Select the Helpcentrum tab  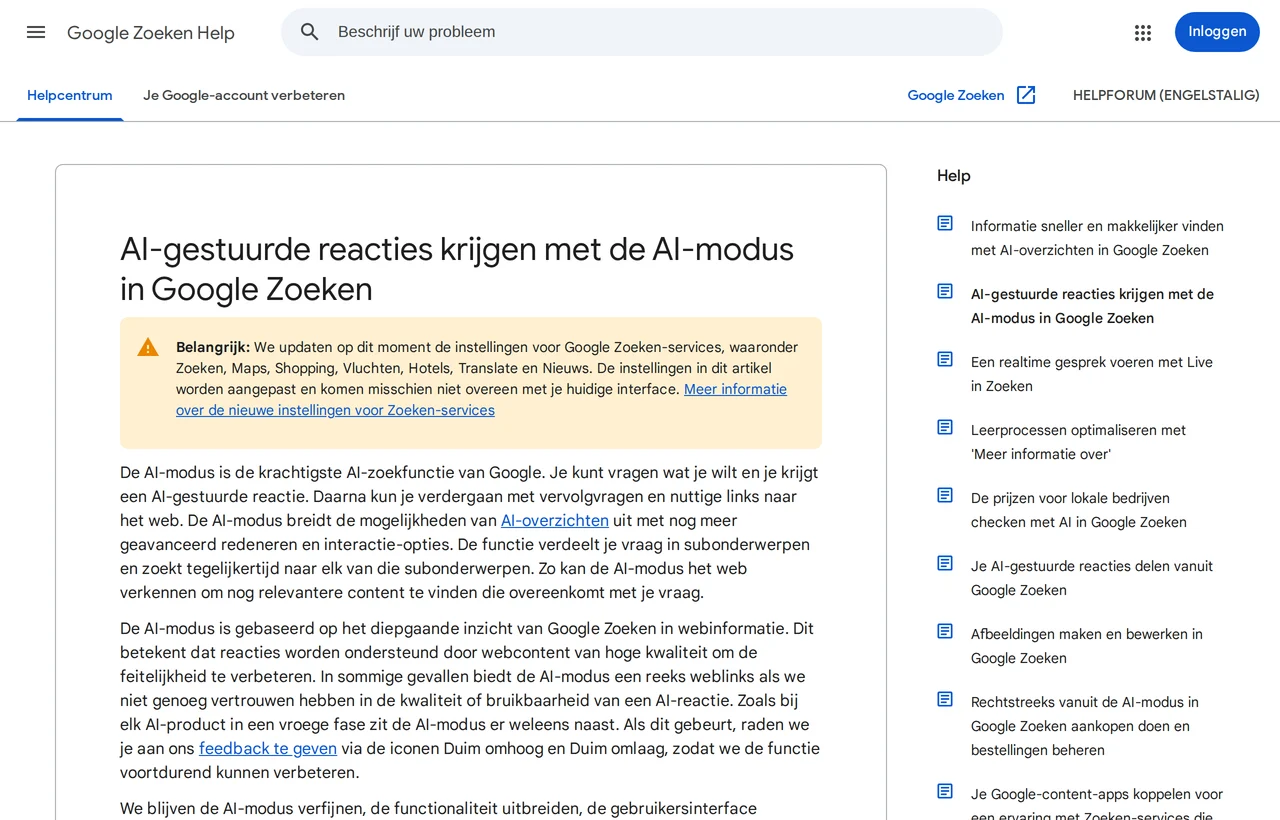[70, 95]
